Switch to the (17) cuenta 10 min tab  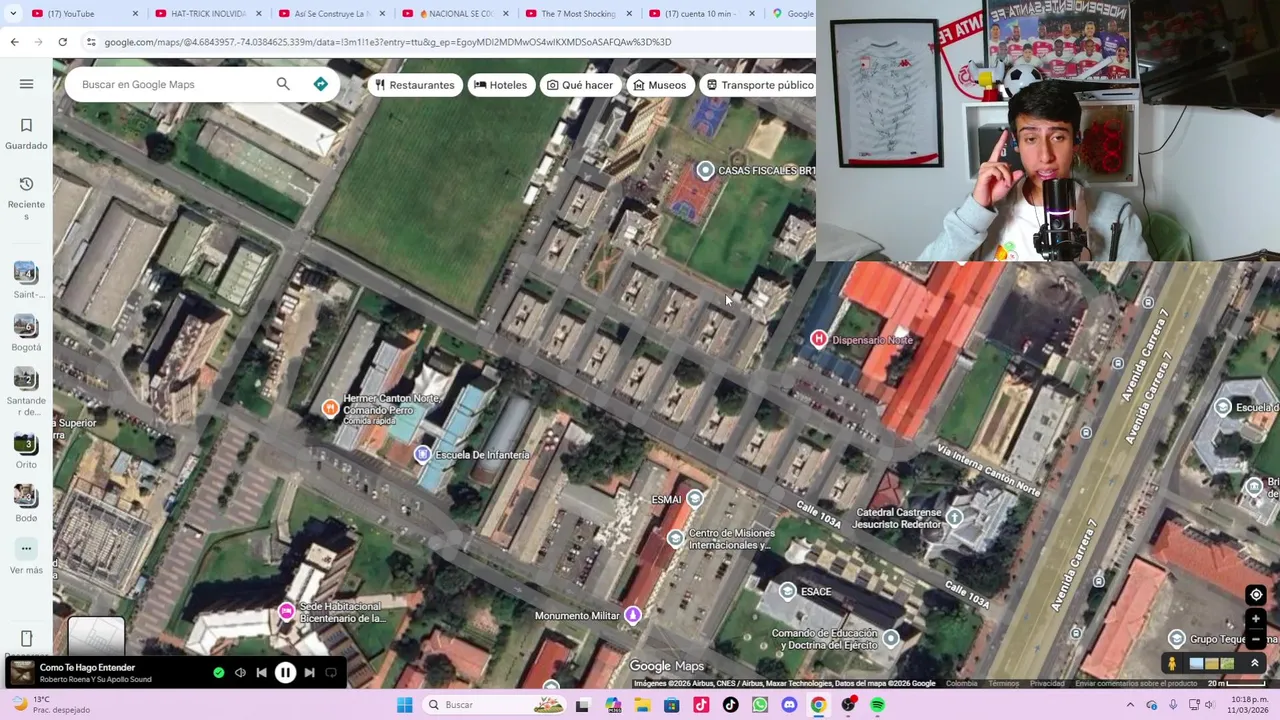(700, 14)
